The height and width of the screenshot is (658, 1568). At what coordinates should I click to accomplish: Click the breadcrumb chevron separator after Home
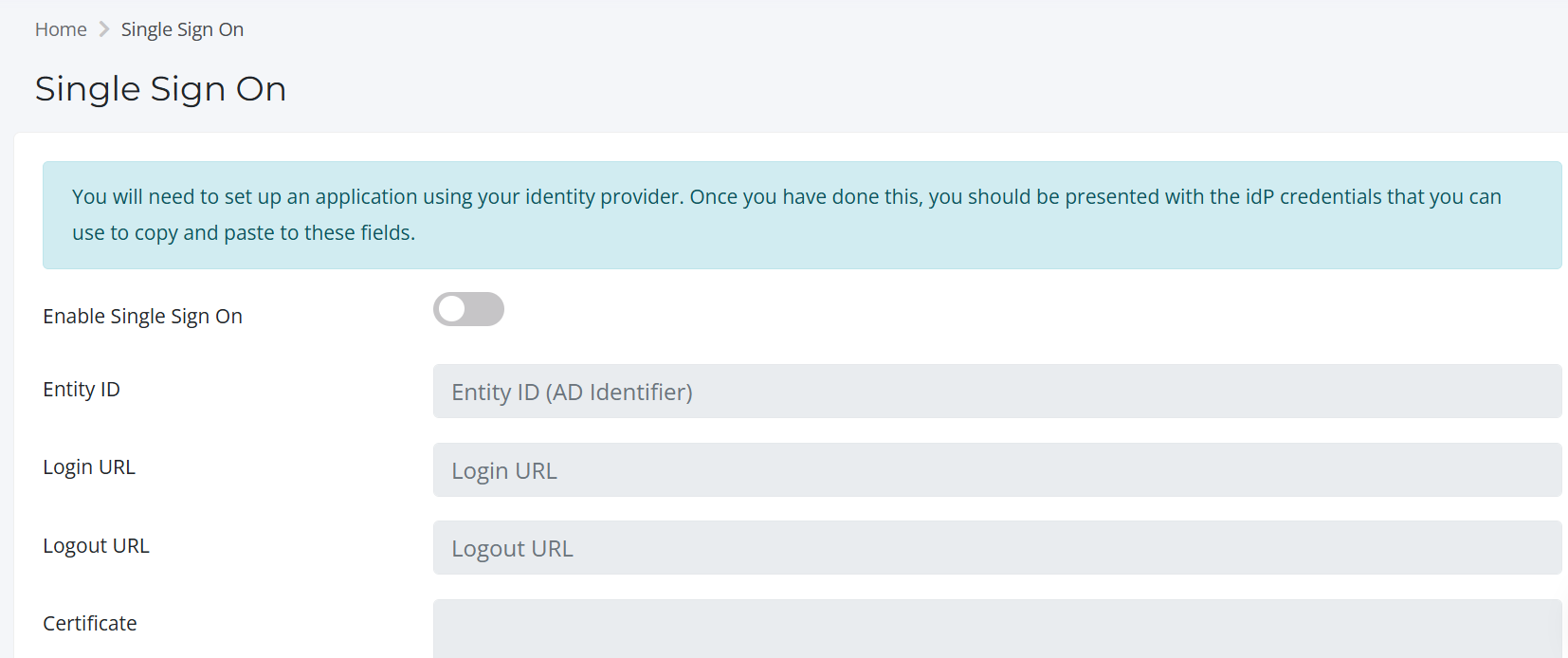[x=104, y=29]
